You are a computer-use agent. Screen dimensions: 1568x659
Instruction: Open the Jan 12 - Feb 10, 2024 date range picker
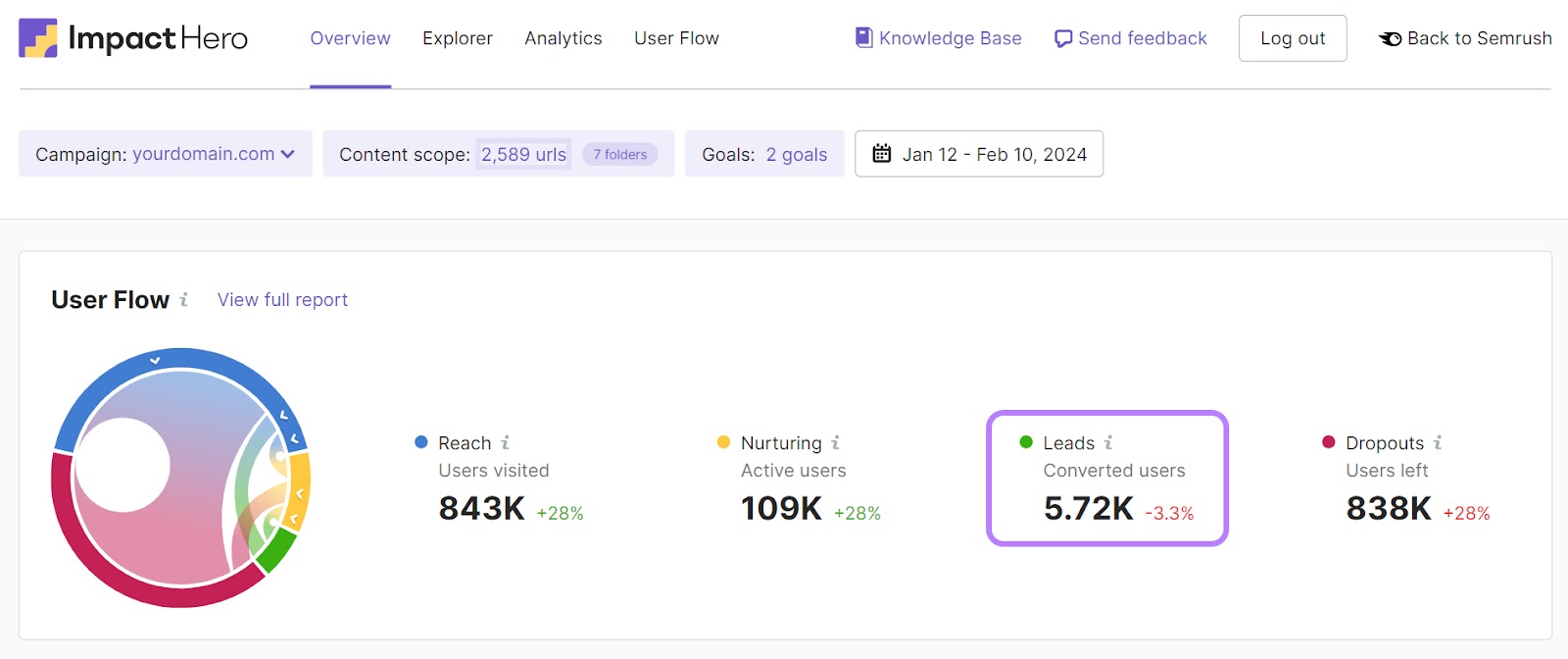979,154
